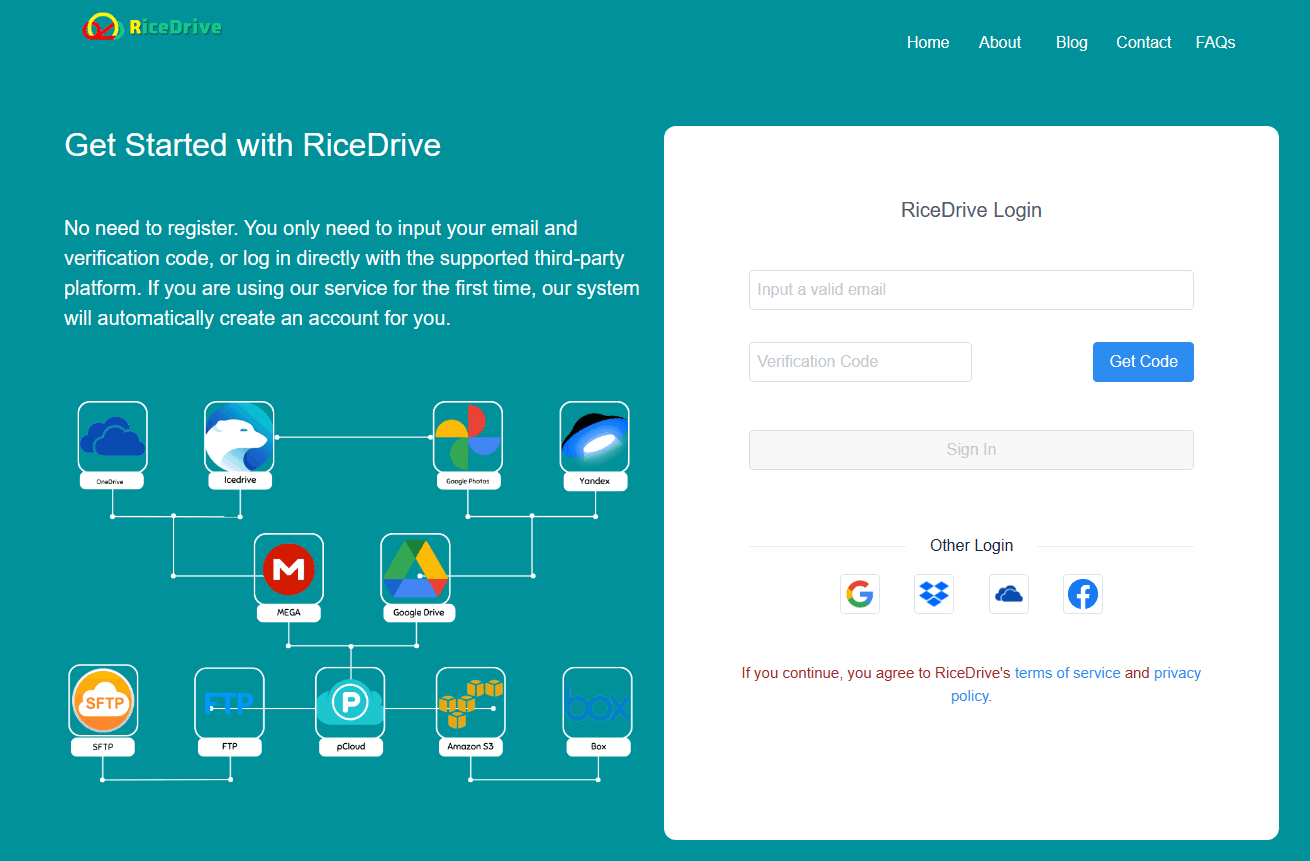Focus the Verification Code field

[x=860, y=362]
